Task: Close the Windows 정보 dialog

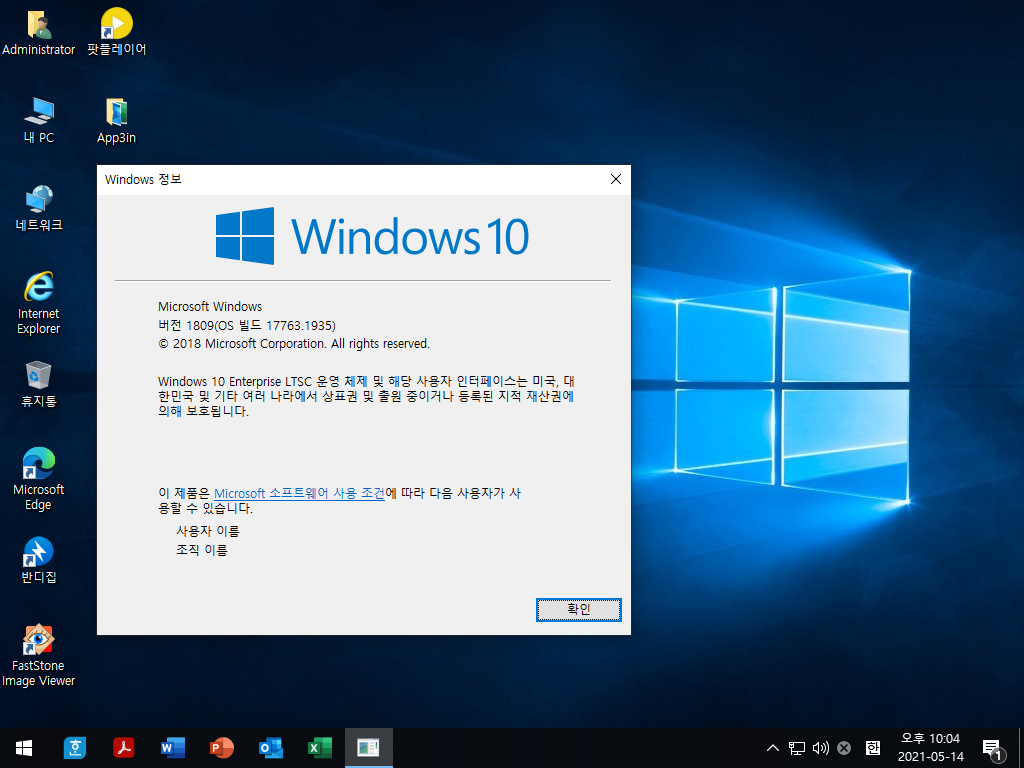Action: [x=615, y=179]
